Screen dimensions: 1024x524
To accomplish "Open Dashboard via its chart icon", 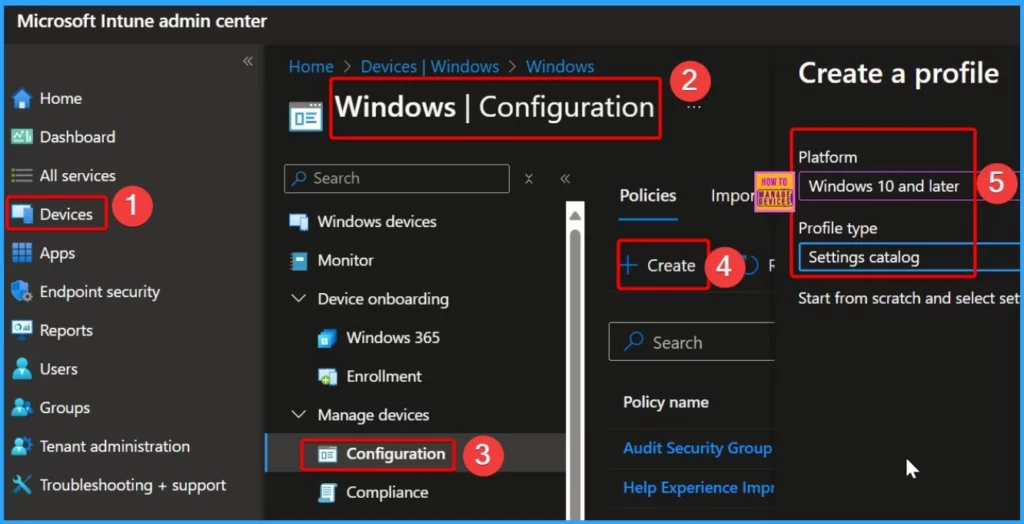I will pyautogui.click(x=22, y=137).
